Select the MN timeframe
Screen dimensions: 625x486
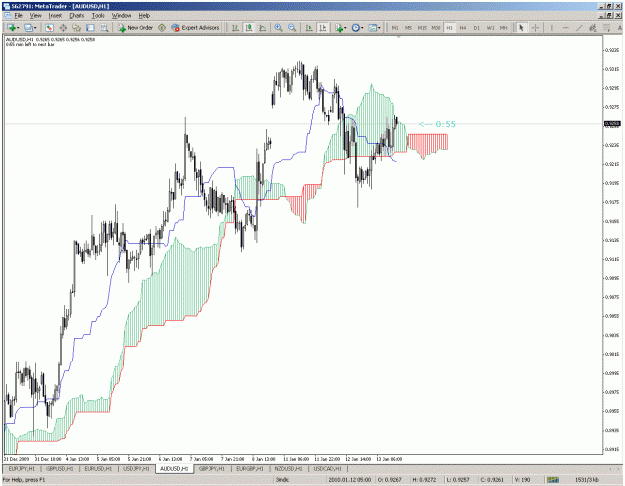[x=504, y=28]
